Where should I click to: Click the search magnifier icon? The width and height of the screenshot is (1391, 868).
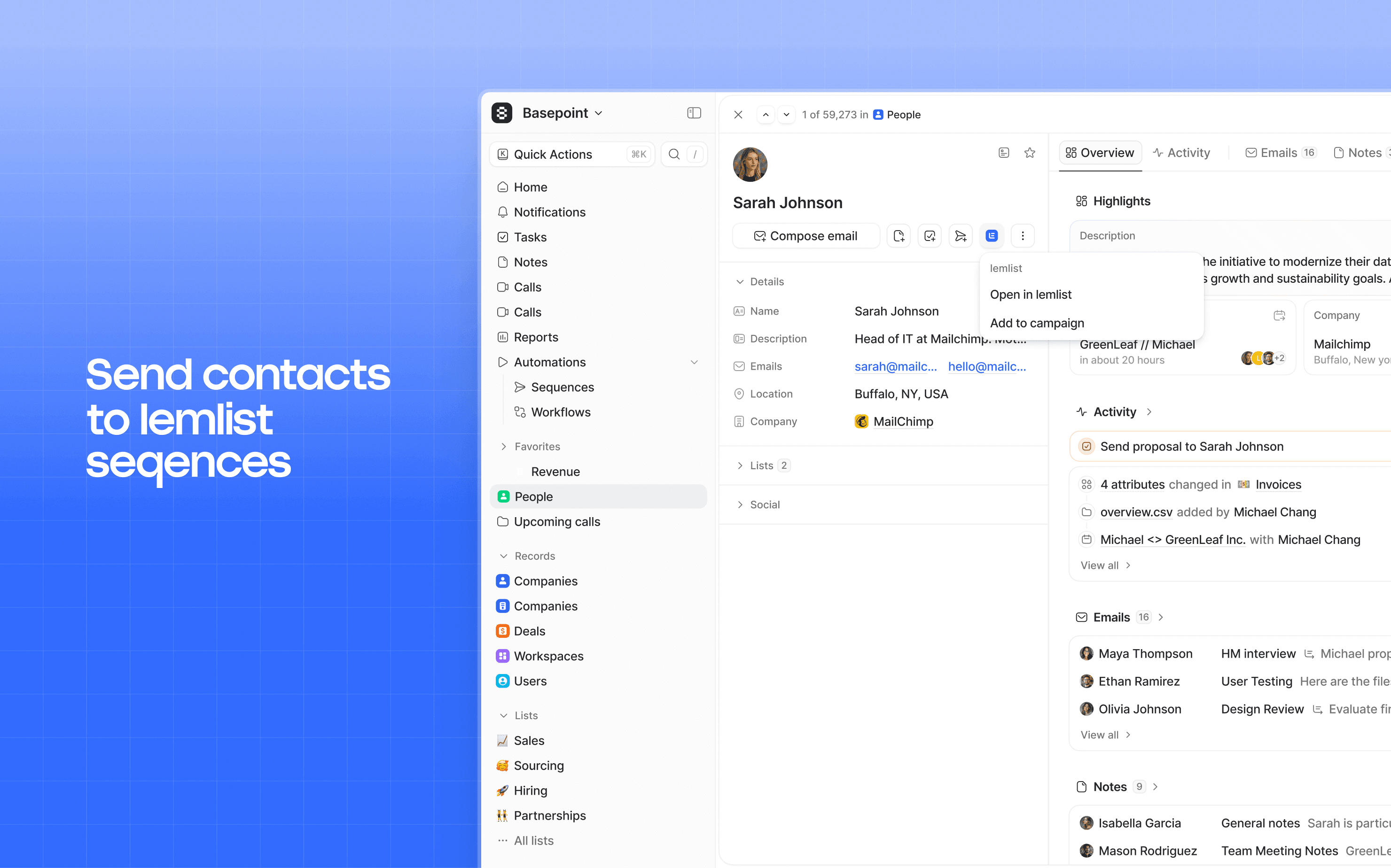coord(674,155)
